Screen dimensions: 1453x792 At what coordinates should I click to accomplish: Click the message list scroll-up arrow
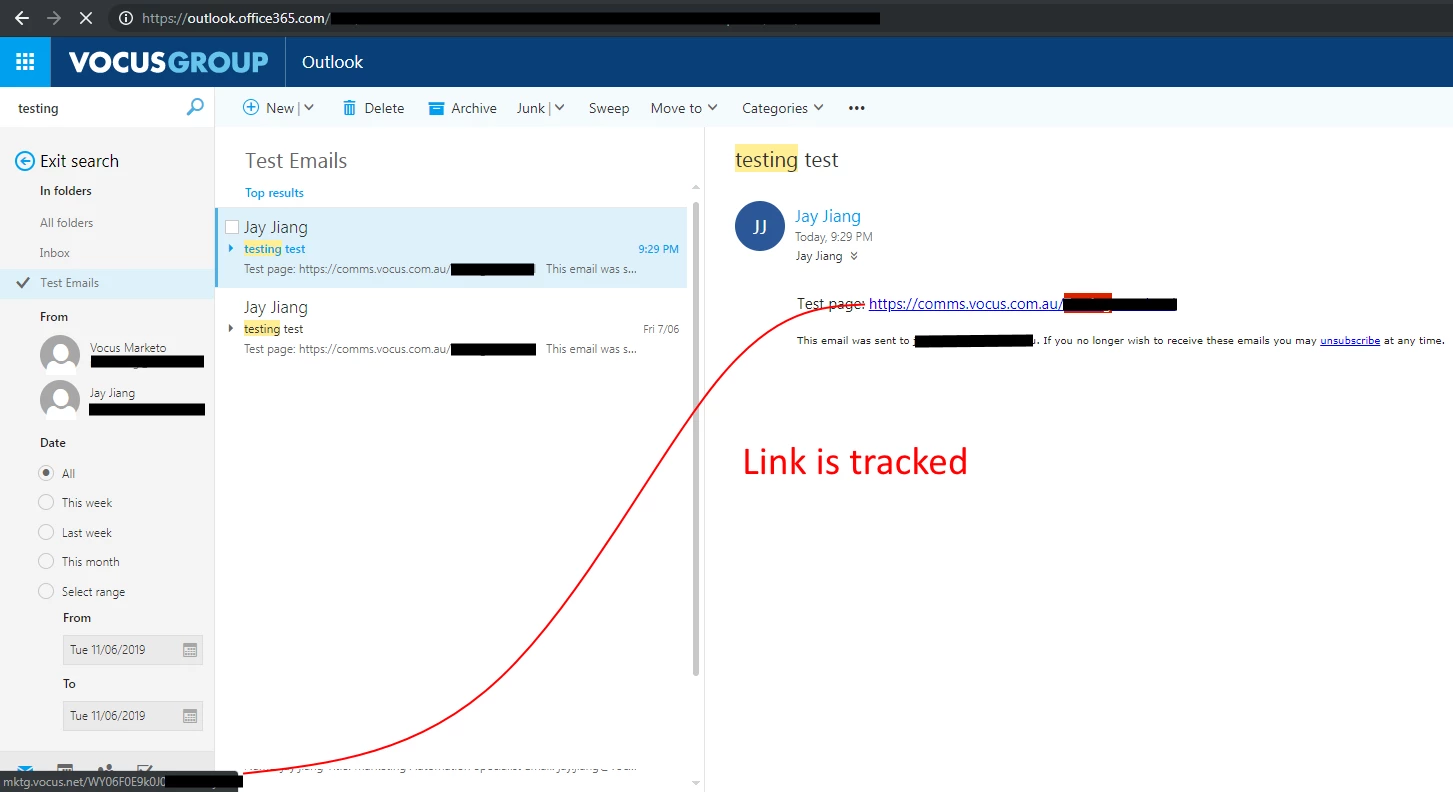click(696, 186)
